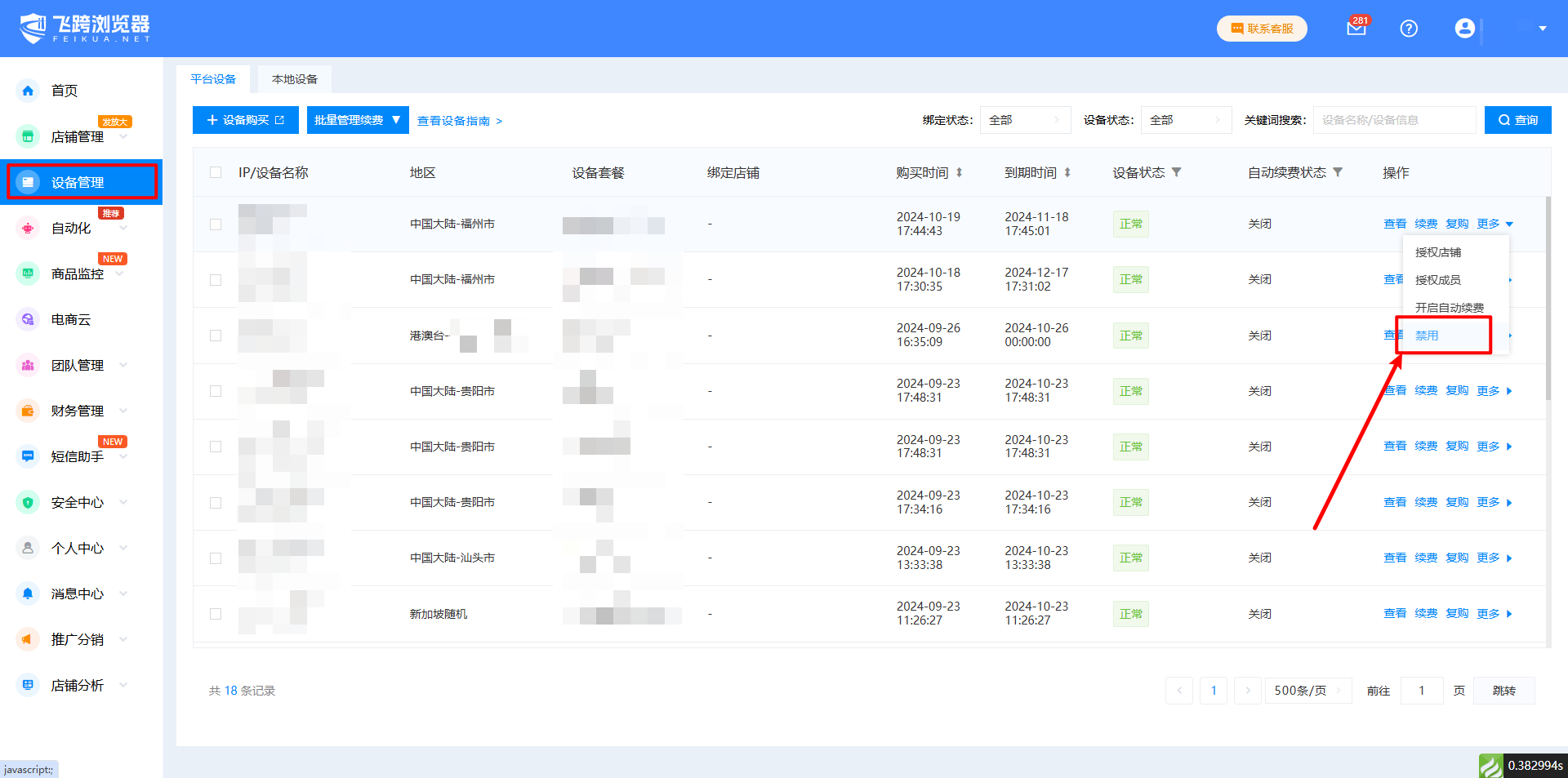Sort by 购买时间 column sort icon

click(960, 172)
